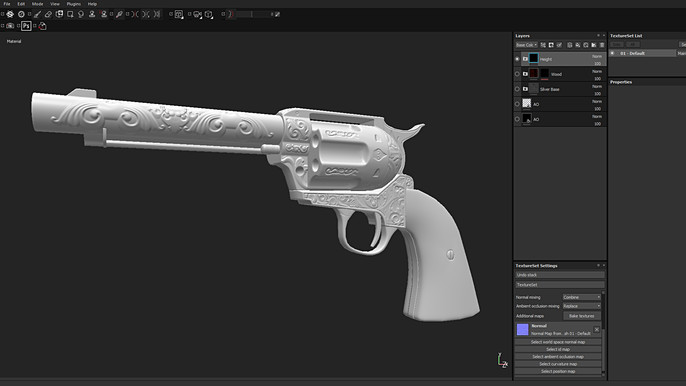This screenshot has width=686, height=386.
Task: Open Ambient occlusion mixing Replace dropdown
Action: pyautogui.click(x=581, y=306)
